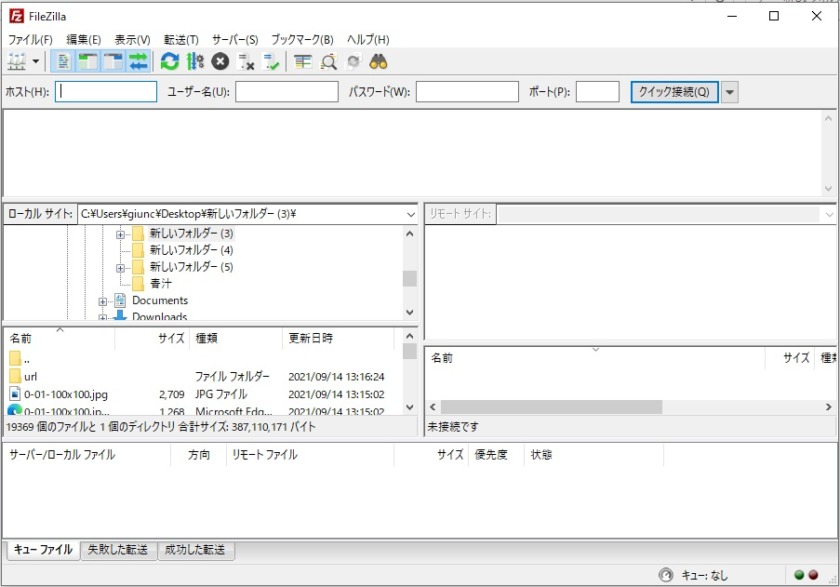Click the クイック接続(Q) button
This screenshot has height=587, width=840.
(674, 92)
